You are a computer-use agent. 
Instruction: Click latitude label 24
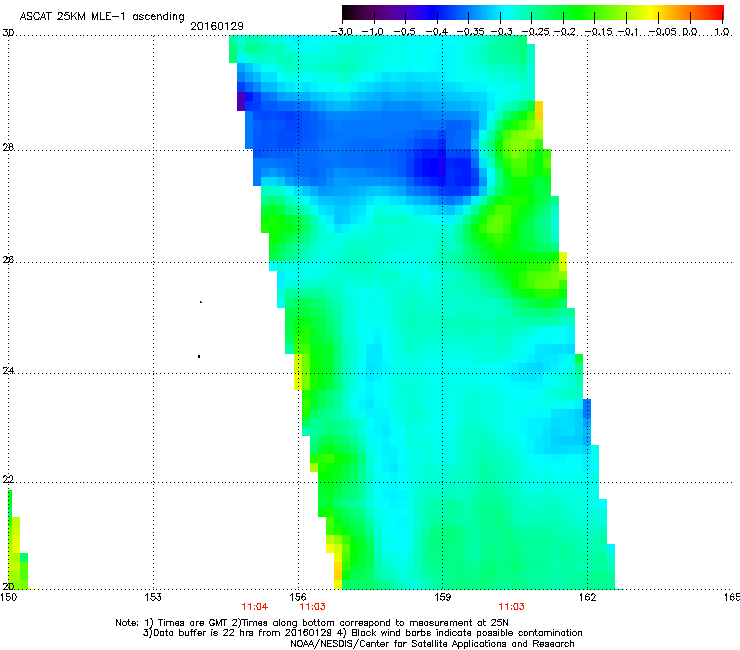pos(8,371)
